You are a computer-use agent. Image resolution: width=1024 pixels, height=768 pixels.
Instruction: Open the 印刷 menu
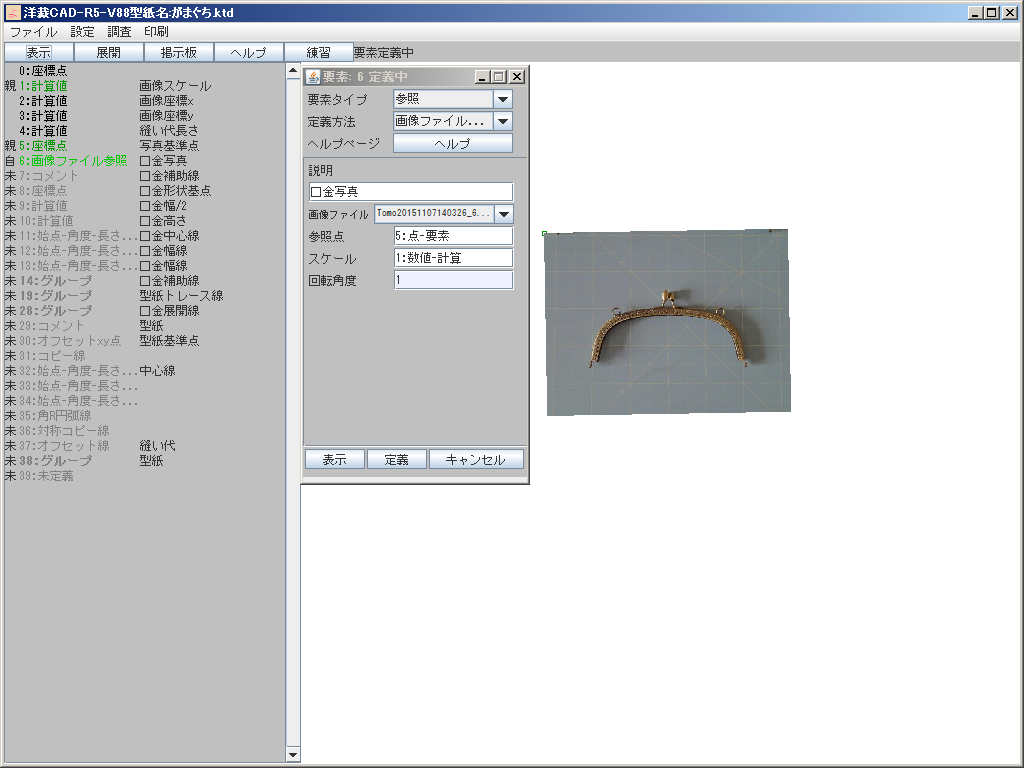(156, 31)
